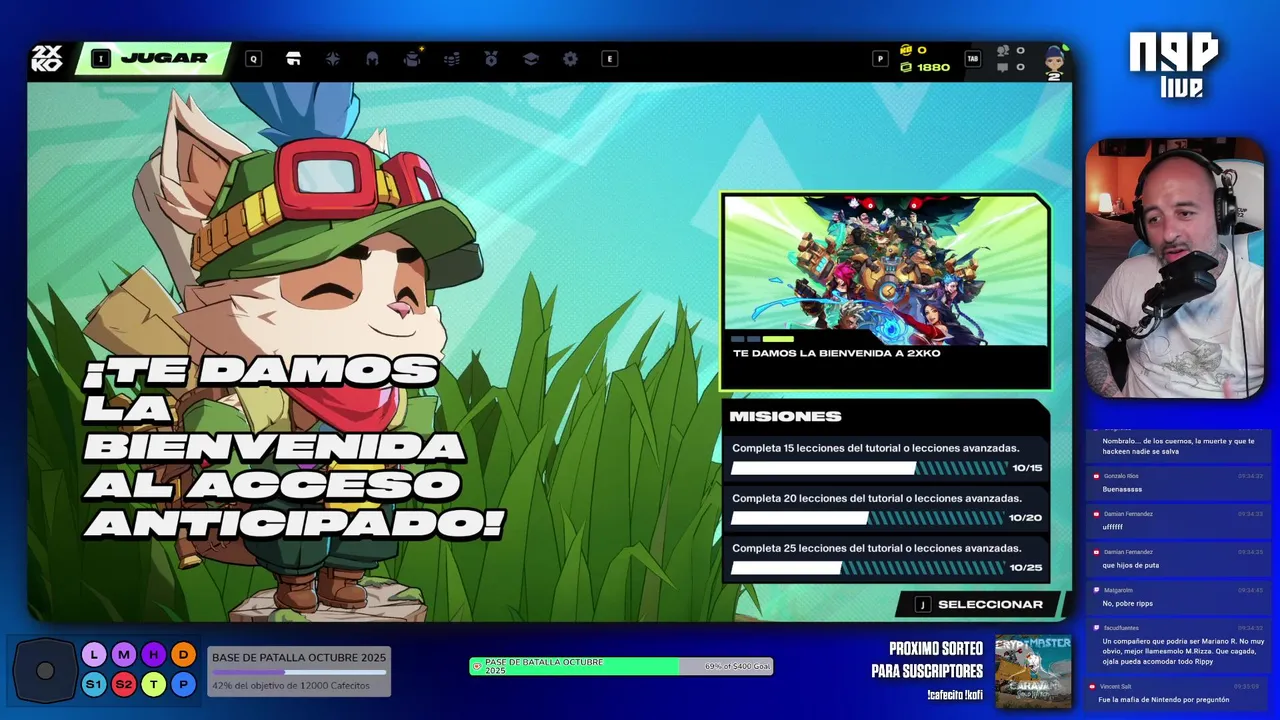This screenshot has width=1280, height=720.
Task: Click the BASE DE PATALLA OCTUBRE 2025 goal widget
Action: point(299,671)
